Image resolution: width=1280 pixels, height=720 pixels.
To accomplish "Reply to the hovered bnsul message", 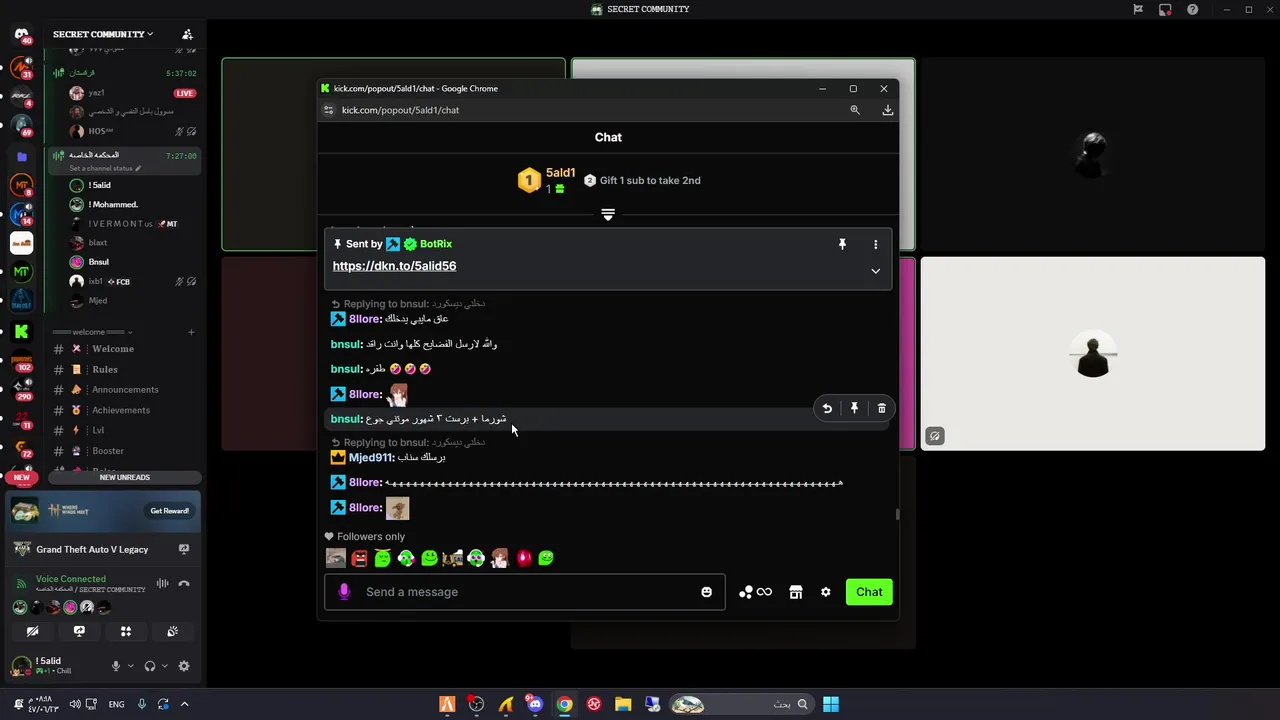I will tap(827, 408).
